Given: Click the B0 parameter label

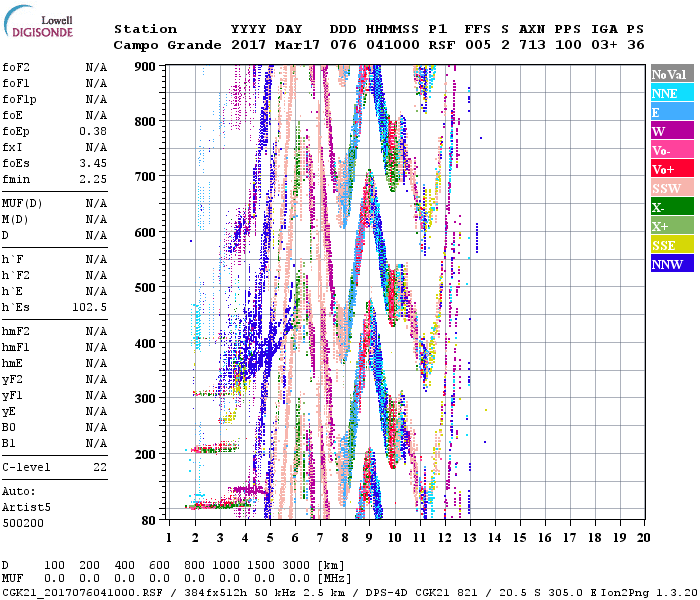Looking at the screenshot, I should [x=8, y=427].
